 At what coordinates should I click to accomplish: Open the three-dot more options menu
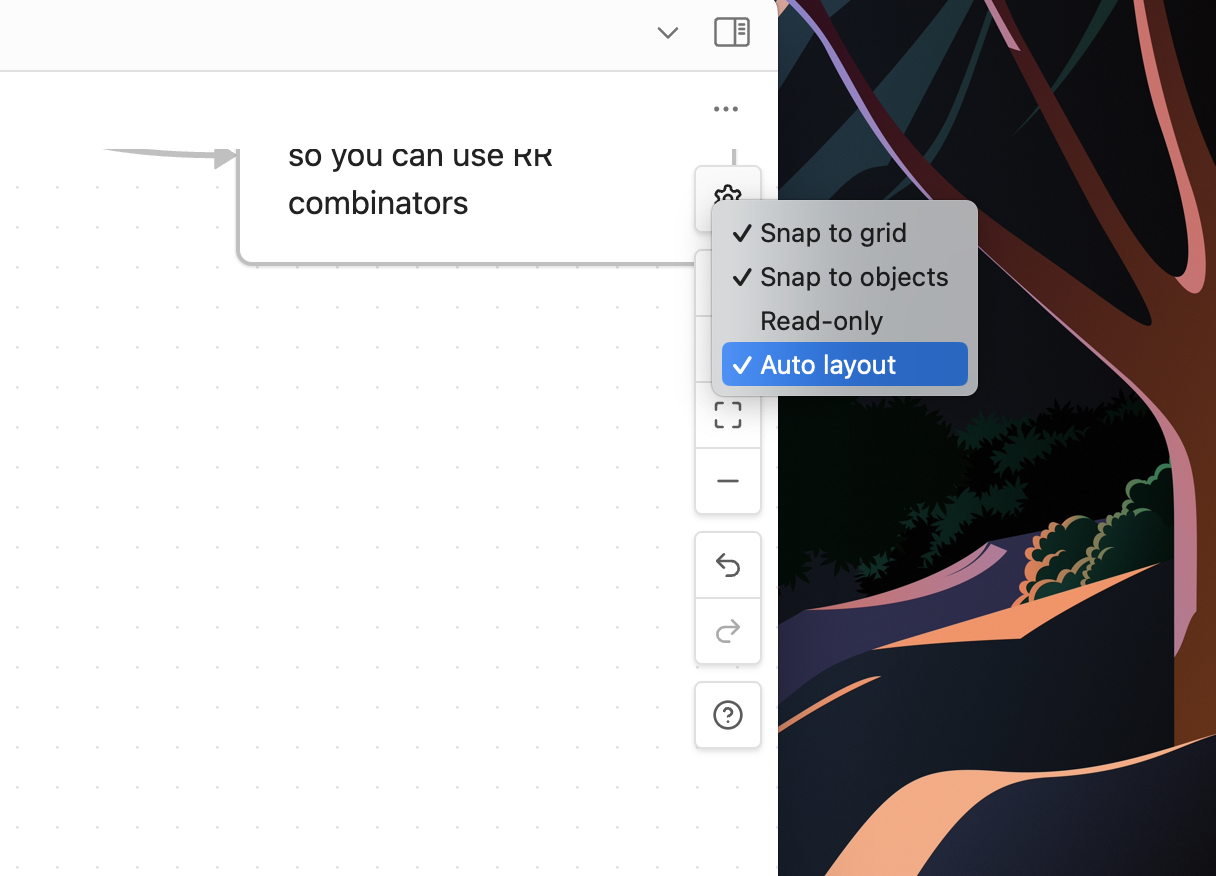pyautogui.click(x=726, y=109)
